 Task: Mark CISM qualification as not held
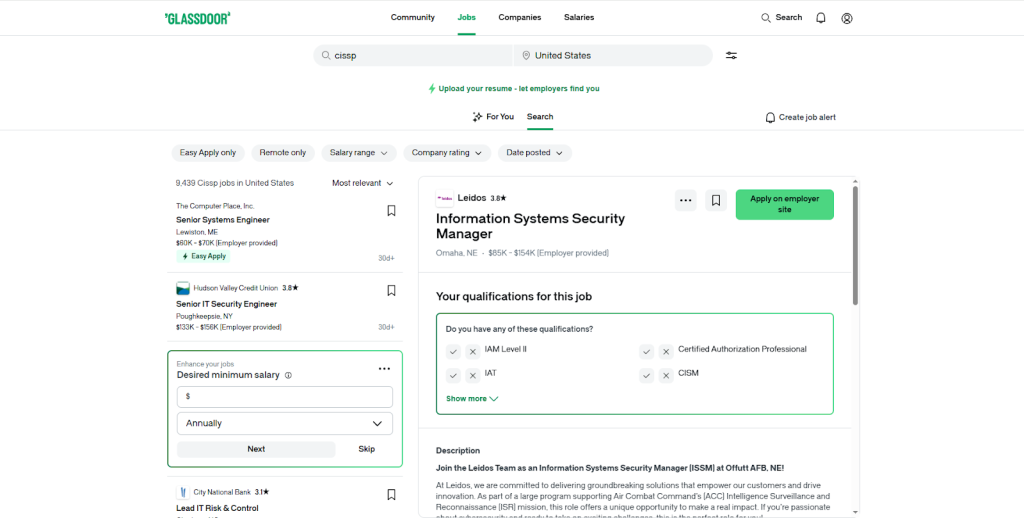click(x=666, y=375)
